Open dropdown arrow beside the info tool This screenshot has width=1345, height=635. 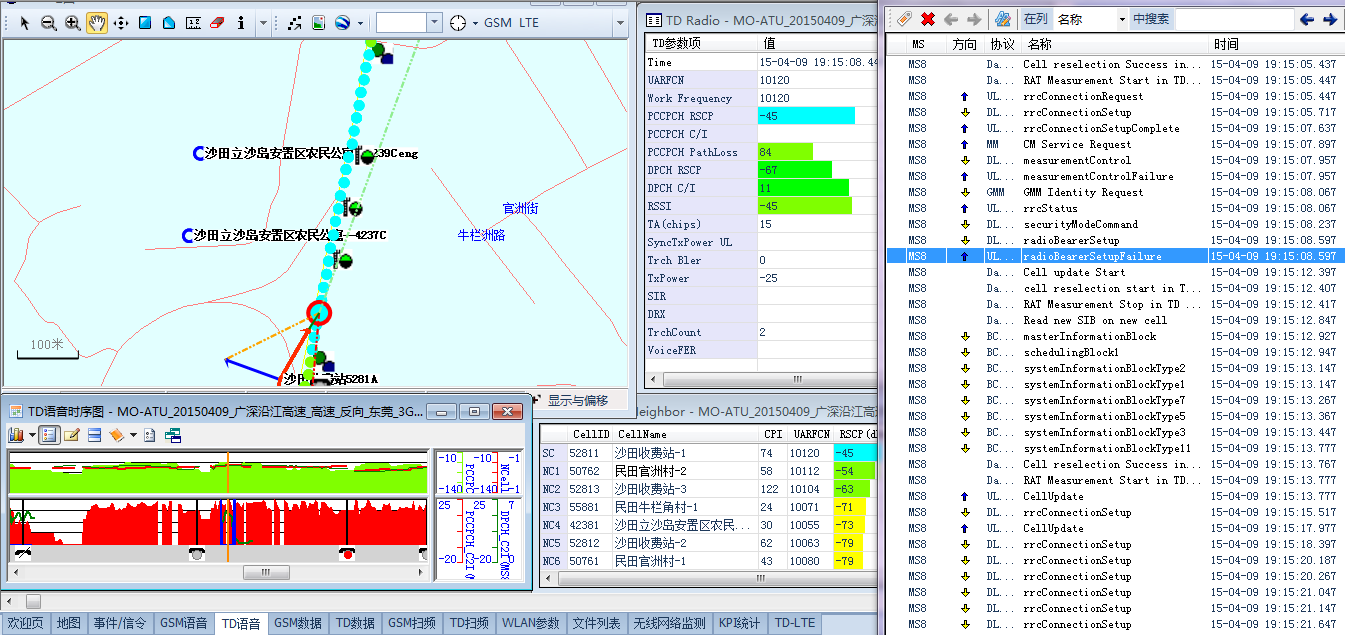262,22
